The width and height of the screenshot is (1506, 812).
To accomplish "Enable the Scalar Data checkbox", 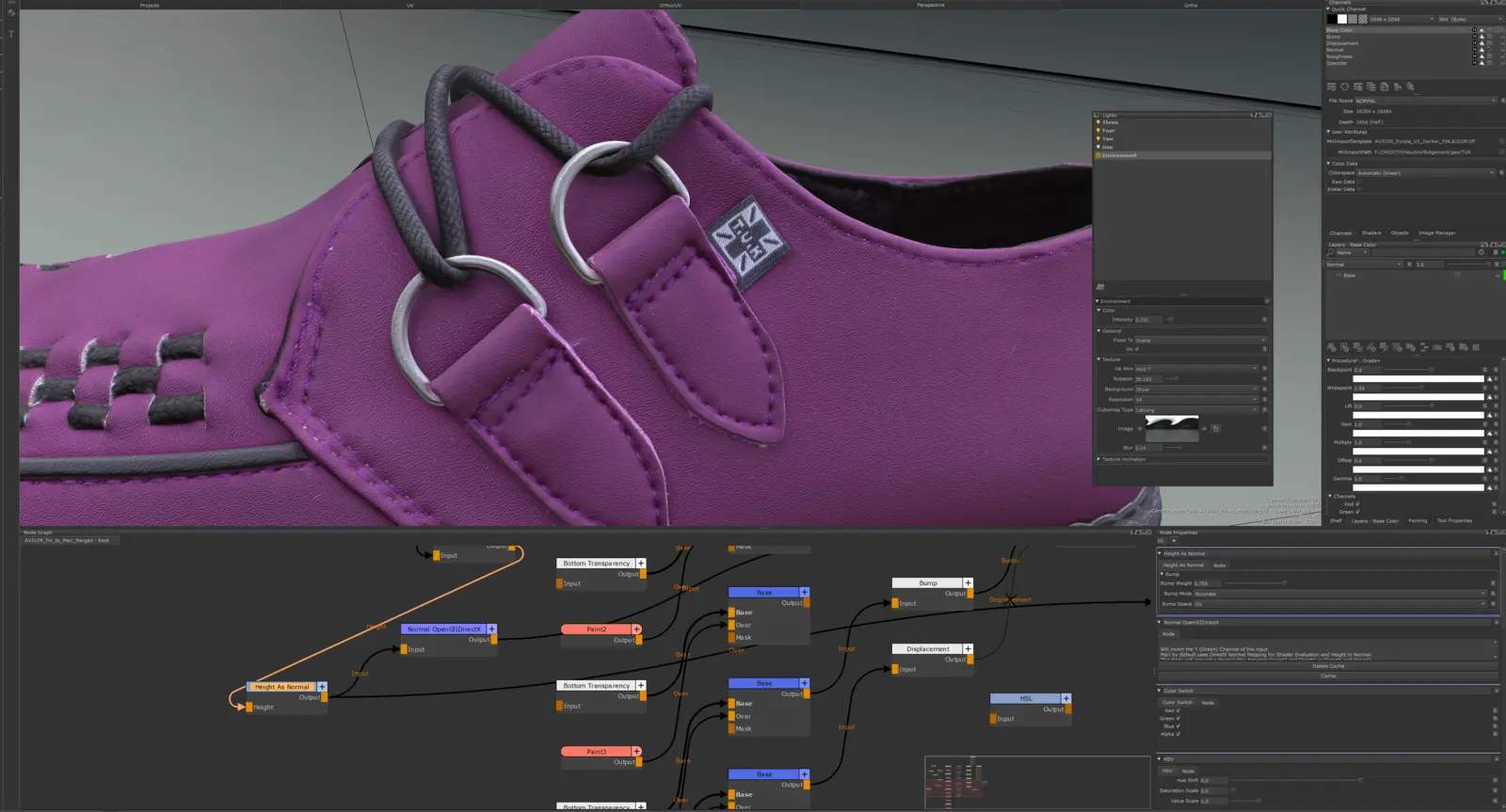I will pyautogui.click(x=1361, y=189).
